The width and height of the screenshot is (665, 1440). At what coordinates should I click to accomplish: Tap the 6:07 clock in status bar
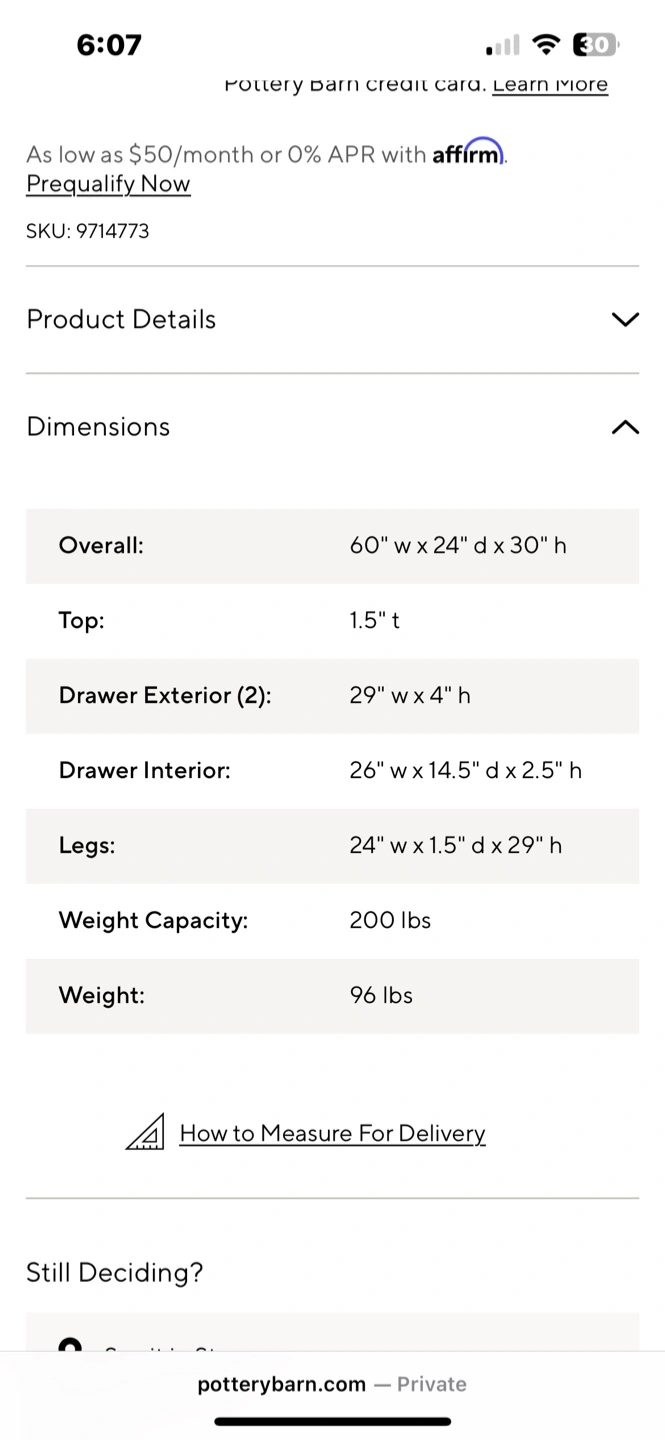[109, 45]
